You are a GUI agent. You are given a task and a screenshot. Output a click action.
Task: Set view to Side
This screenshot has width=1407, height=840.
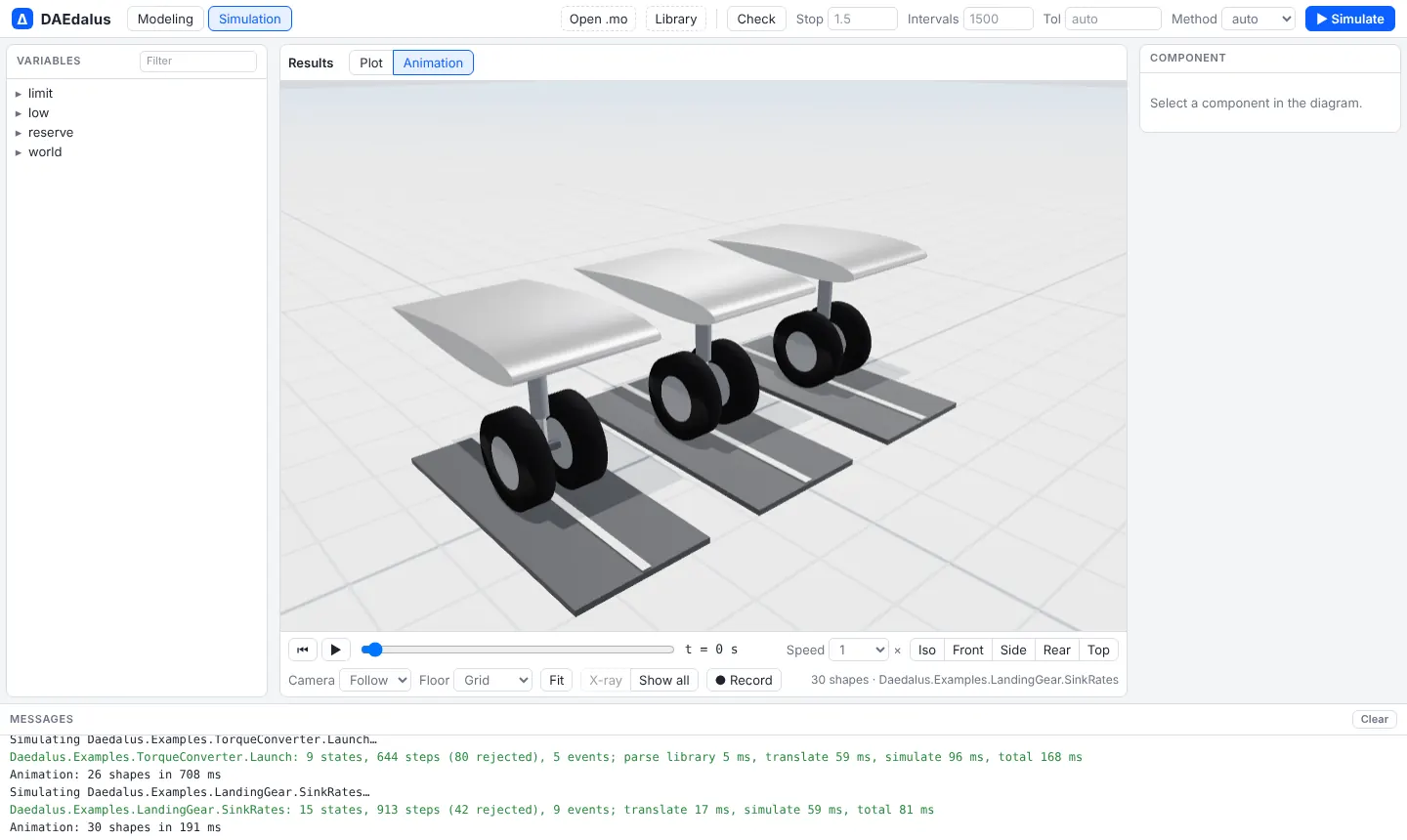(x=1013, y=650)
